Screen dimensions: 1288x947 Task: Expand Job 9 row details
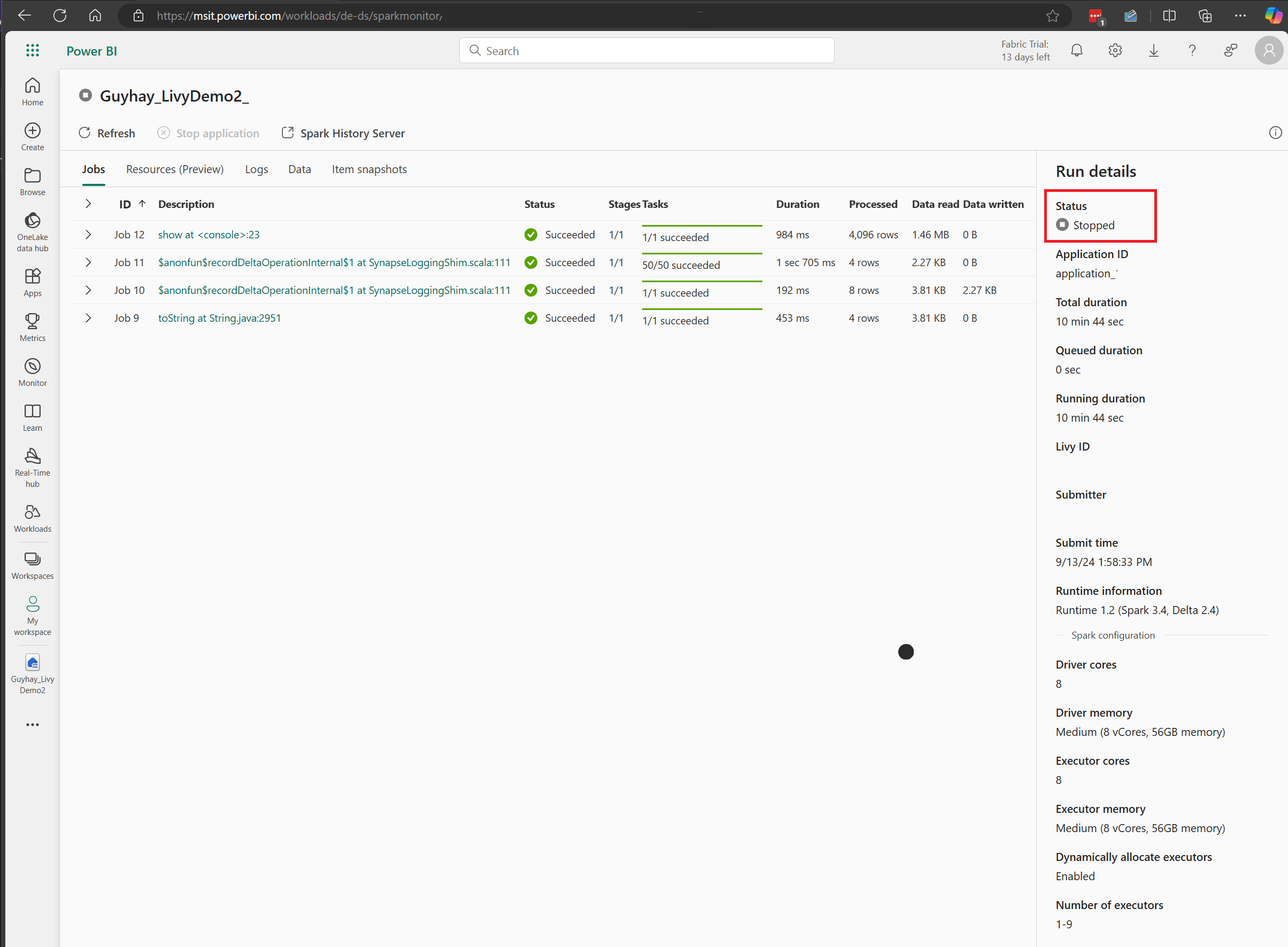(x=89, y=318)
